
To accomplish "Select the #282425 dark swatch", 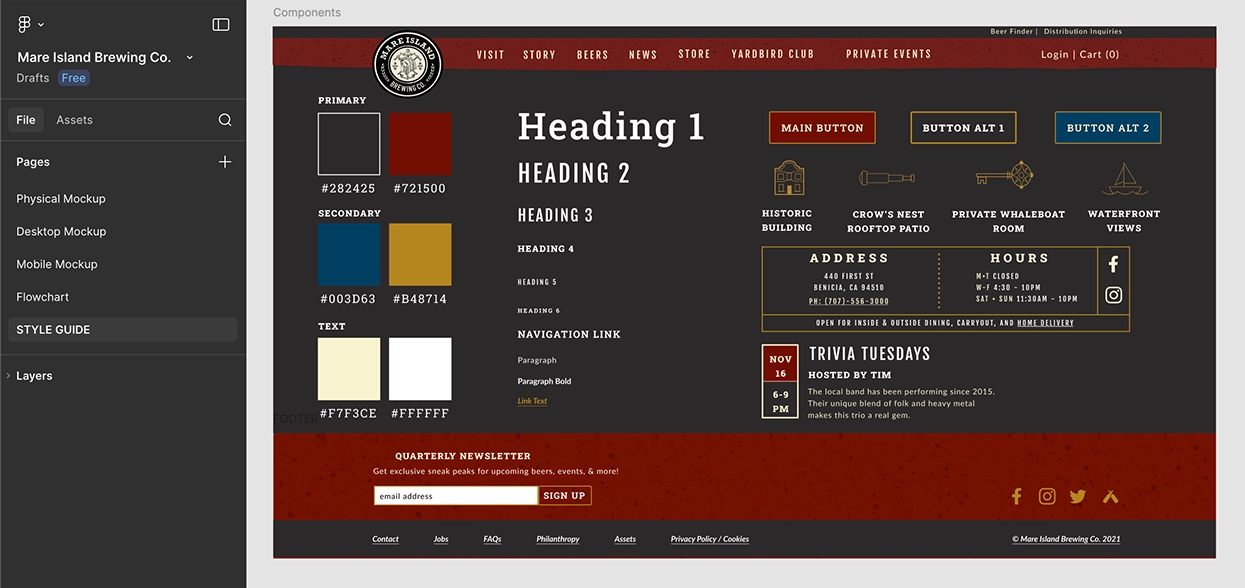I will (x=349, y=144).
